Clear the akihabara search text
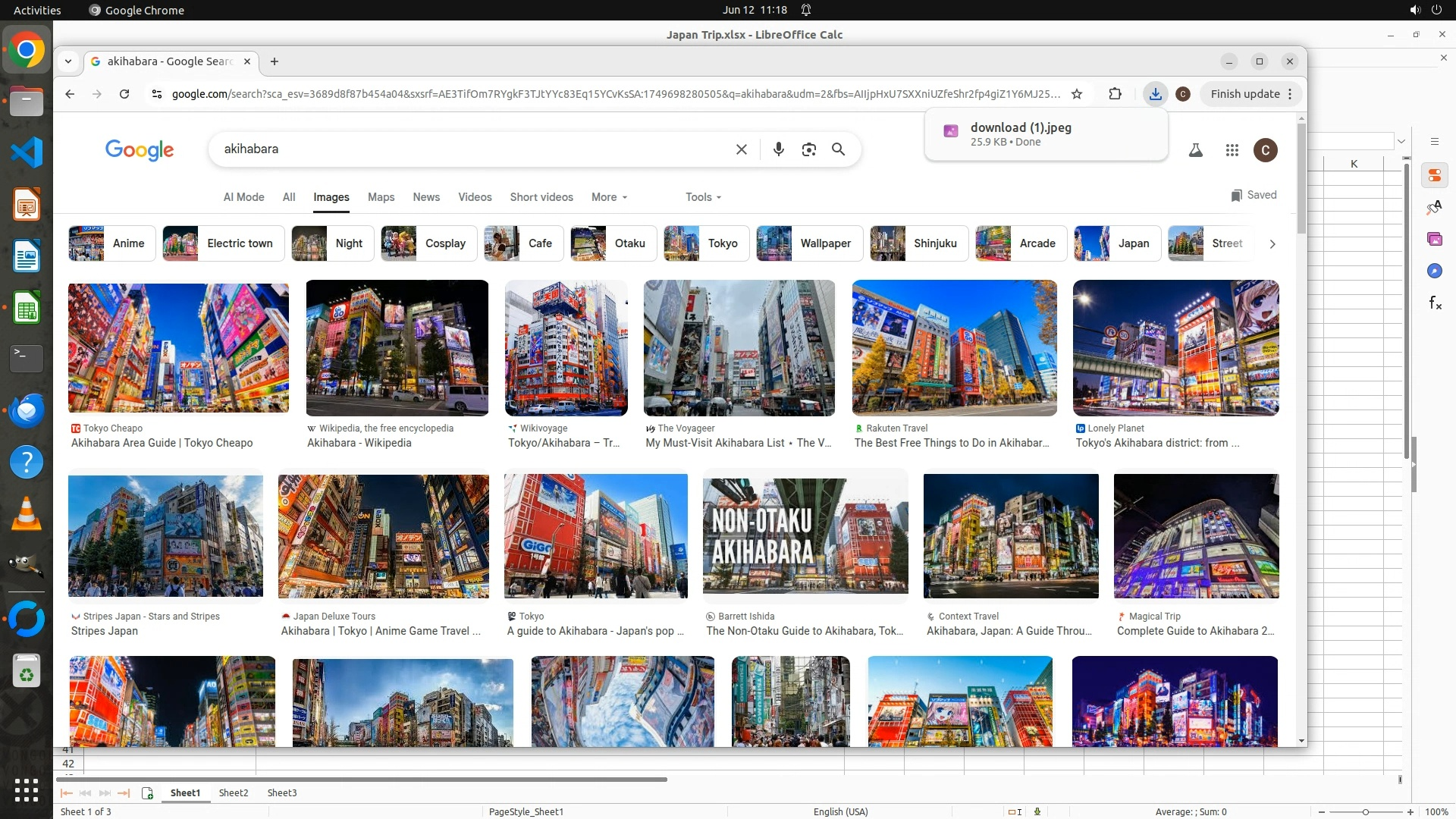 pos(741,149)
